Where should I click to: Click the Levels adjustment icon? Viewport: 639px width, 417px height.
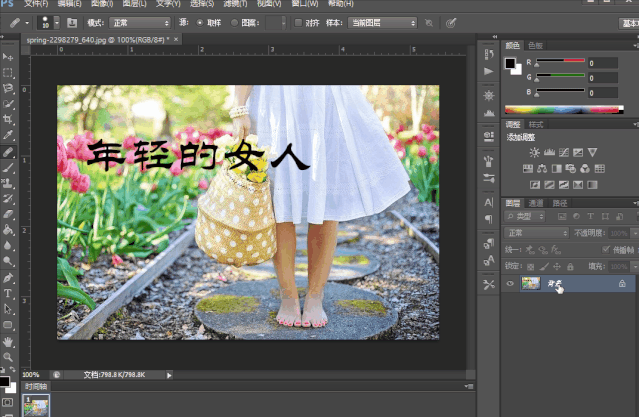pos(549,152)
